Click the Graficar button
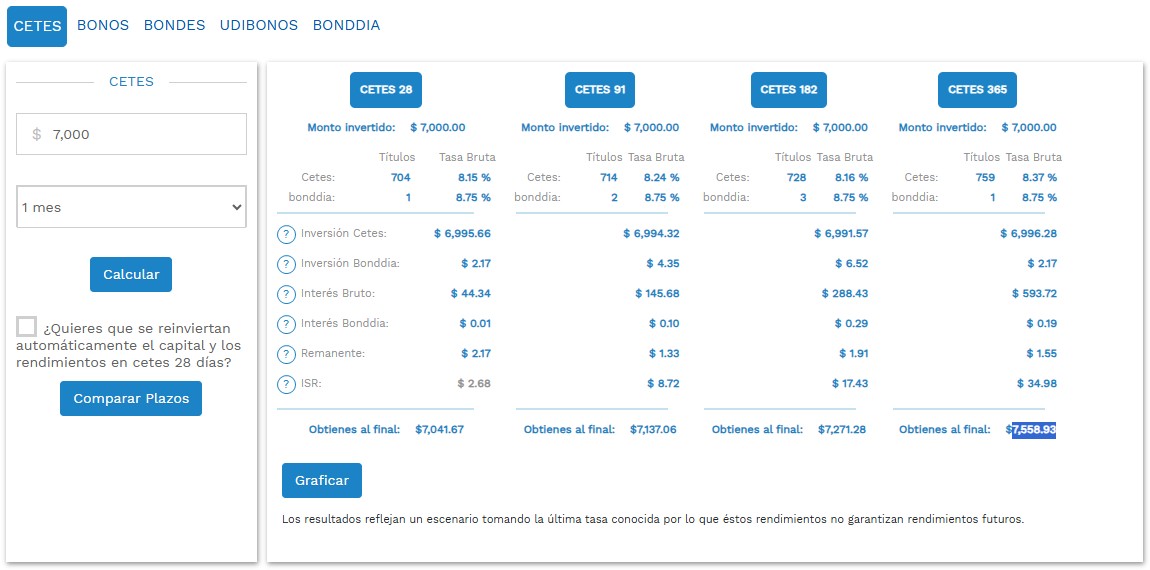This screenshot has width=1150, height=570. (x=322, y=481)
